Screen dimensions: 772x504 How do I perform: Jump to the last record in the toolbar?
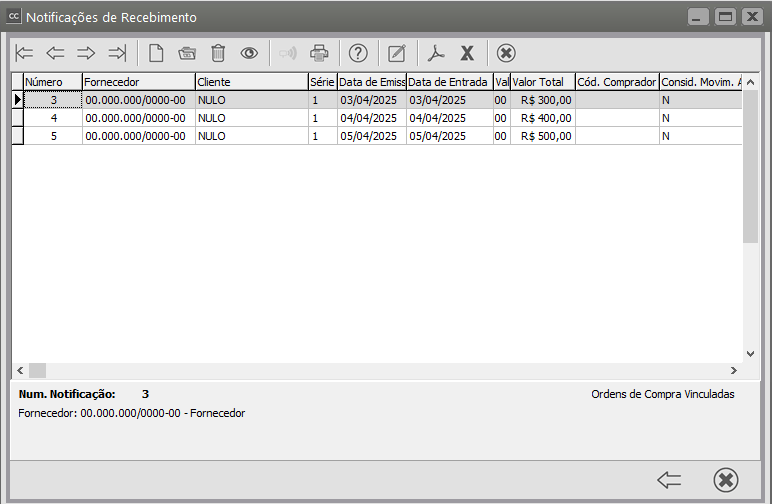pos(117,53)
